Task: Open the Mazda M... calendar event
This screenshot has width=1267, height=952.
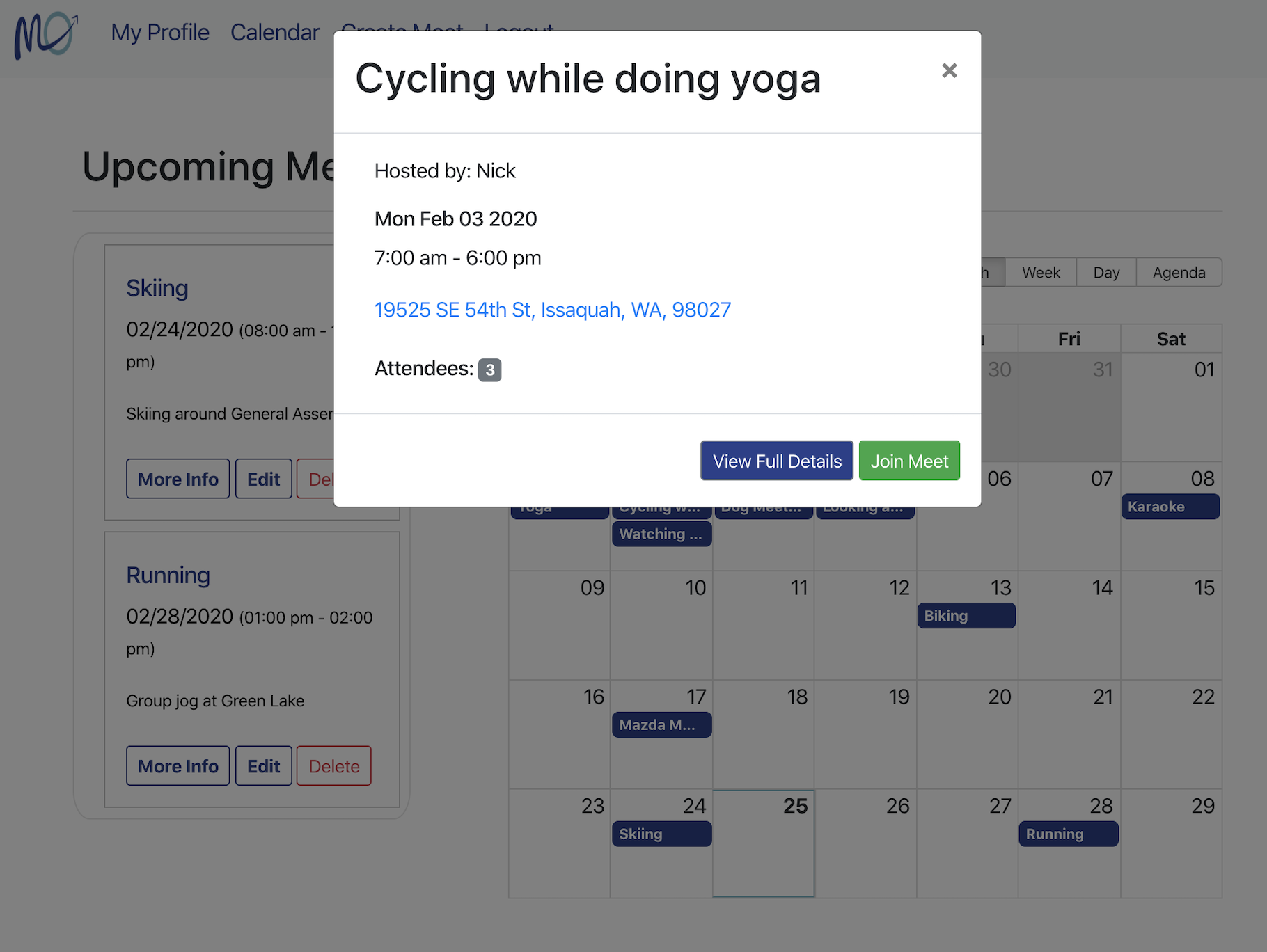Action: (x=661, y=725)
